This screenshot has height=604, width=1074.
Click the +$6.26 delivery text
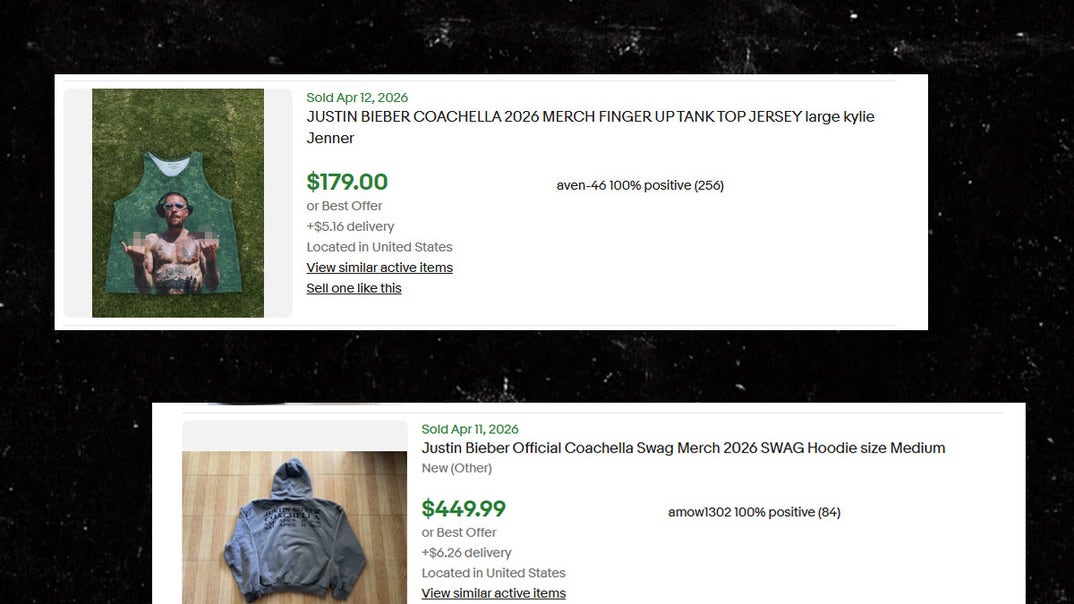[x=466, y=552]
